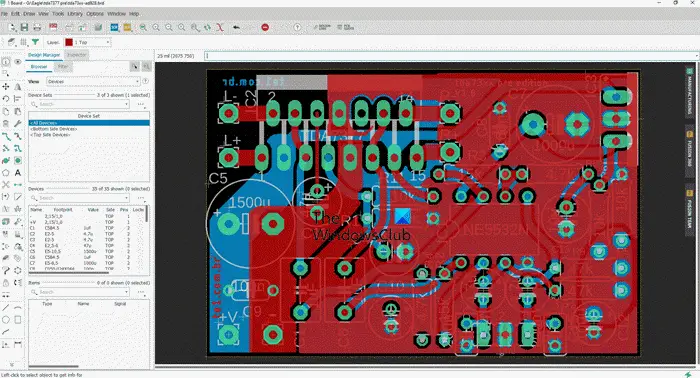Image resolution: width=700 pixels, height=378 pixels.
Task: Select <Bottom Side Devices> device set
Action: 89,129
